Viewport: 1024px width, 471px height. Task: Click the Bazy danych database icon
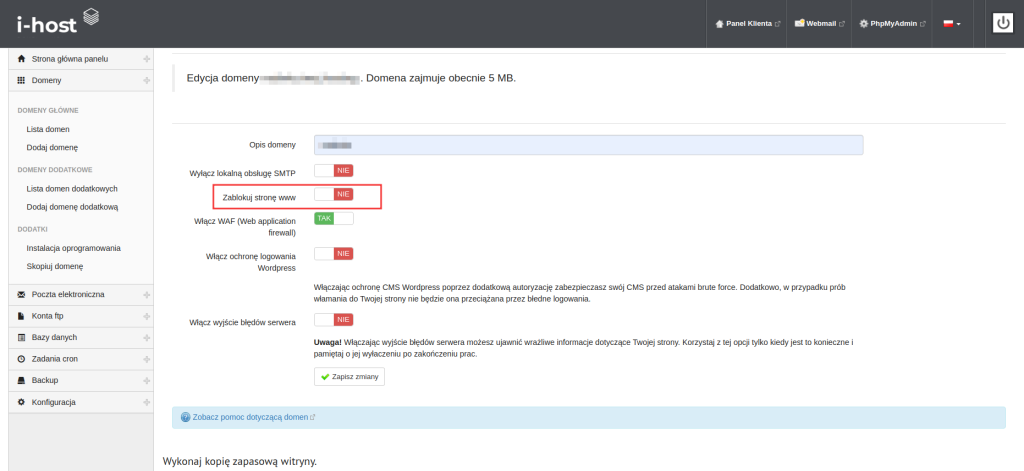click(22, 337)
